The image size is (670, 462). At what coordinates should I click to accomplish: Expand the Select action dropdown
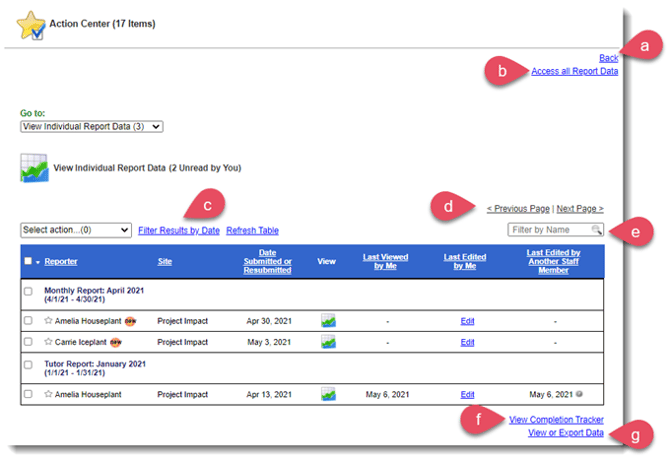coord(76,230)
